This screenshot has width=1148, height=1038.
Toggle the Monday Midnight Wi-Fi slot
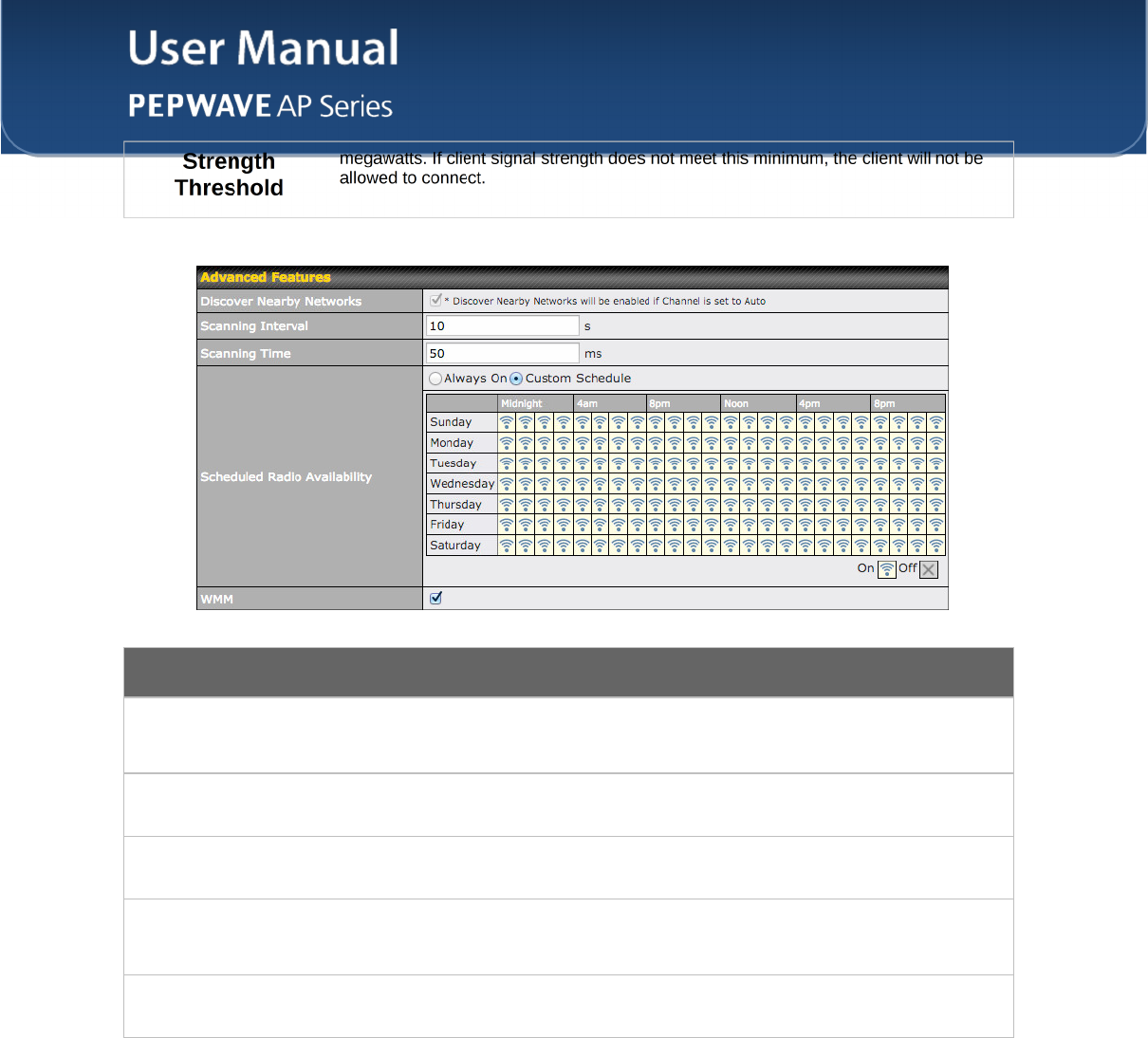(507, 443)
